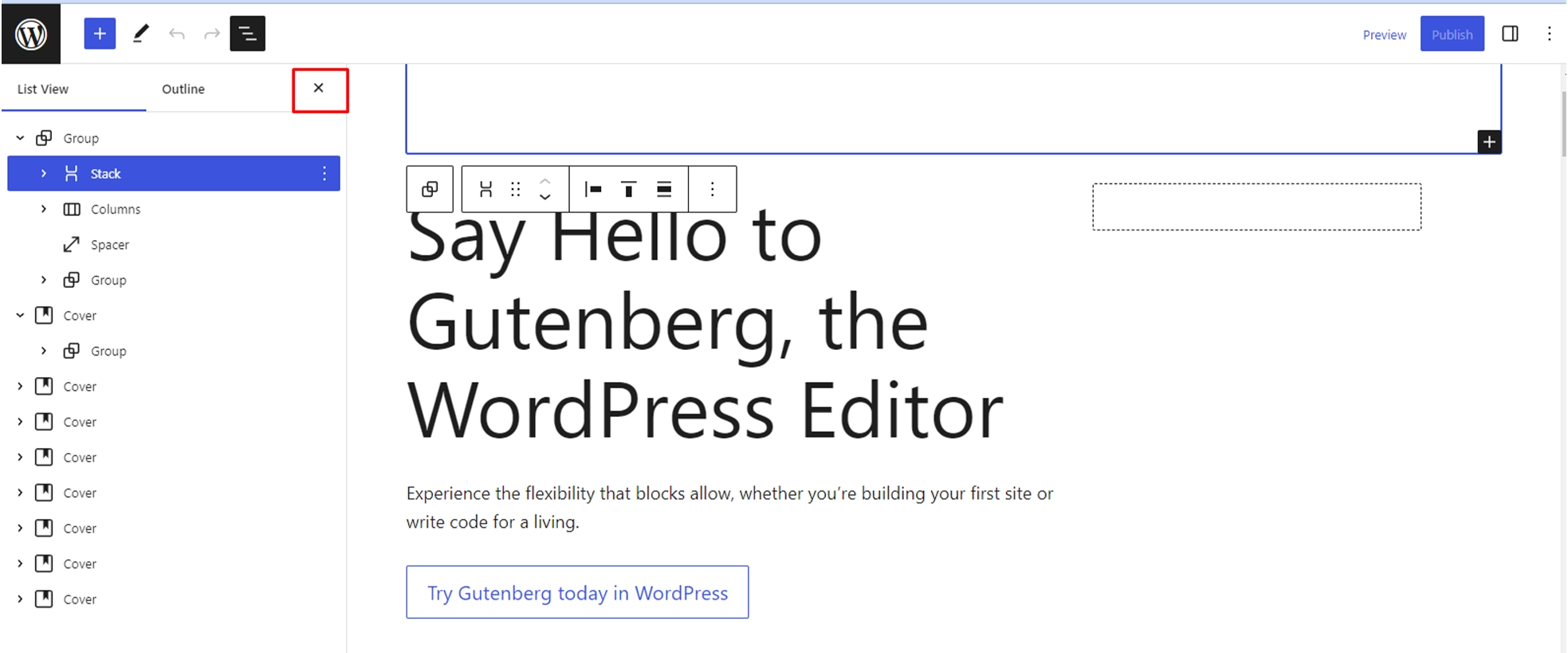This screenshot has height=653, width=1568.
Task: Click the Redo arrow
Action: pos(212,34)
